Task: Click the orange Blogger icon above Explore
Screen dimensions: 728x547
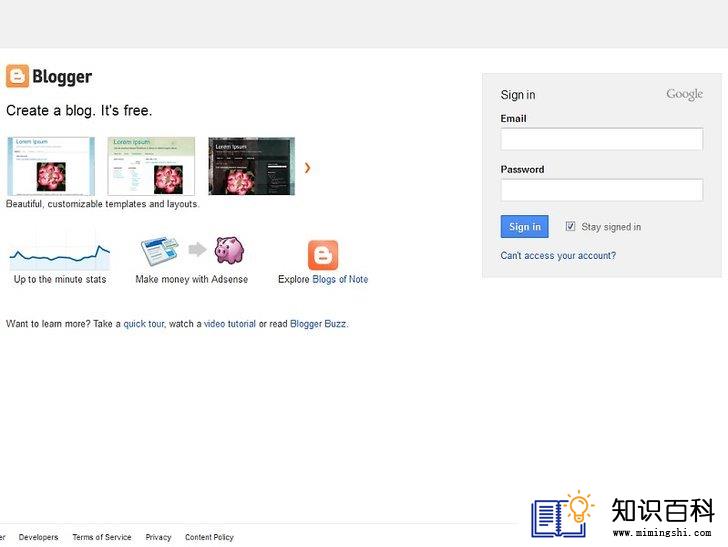Action: pos(323,255)
